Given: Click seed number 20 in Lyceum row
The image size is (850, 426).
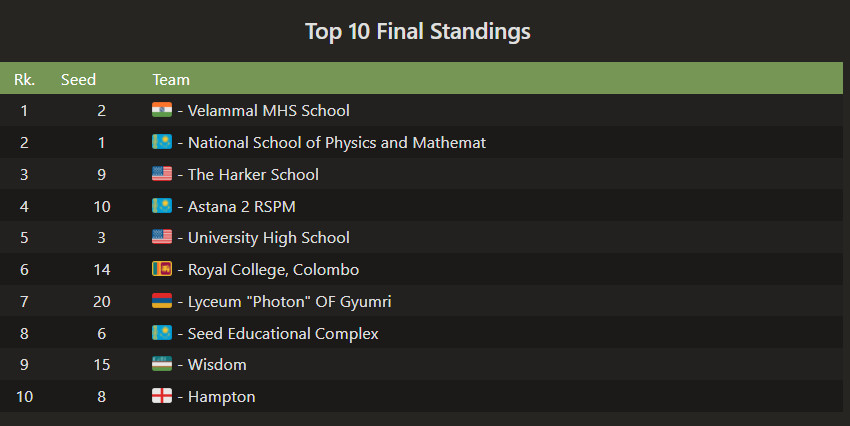Looking at the screenshot, I should point(102,301).
